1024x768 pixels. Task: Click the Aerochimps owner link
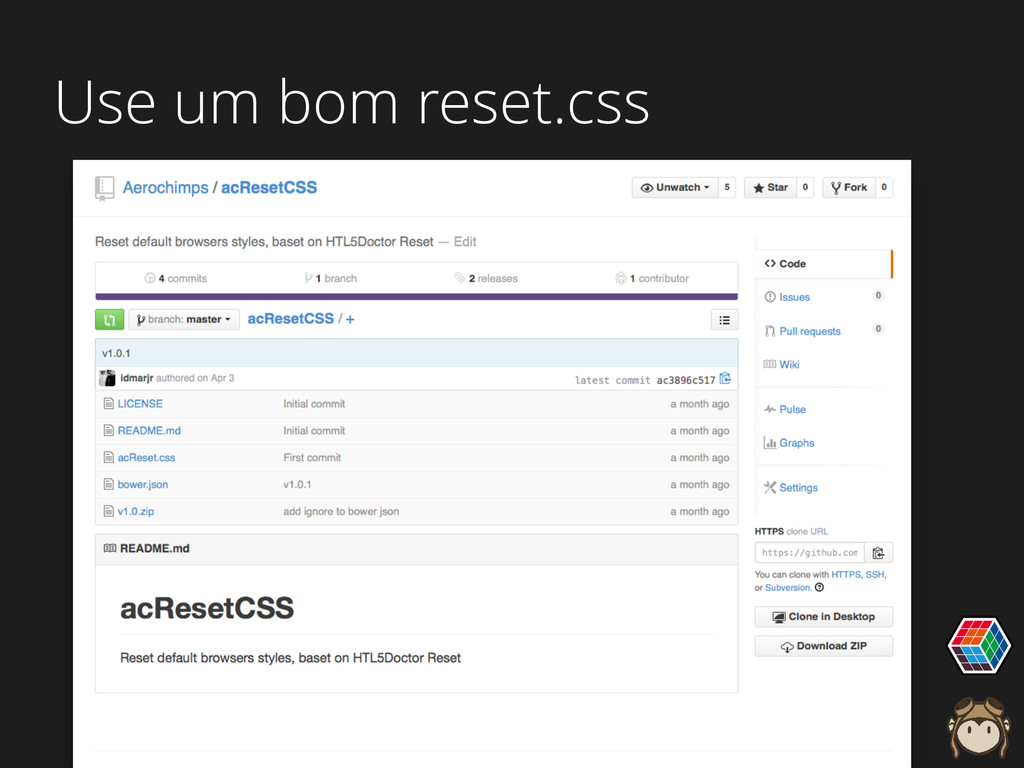(165, 188)
